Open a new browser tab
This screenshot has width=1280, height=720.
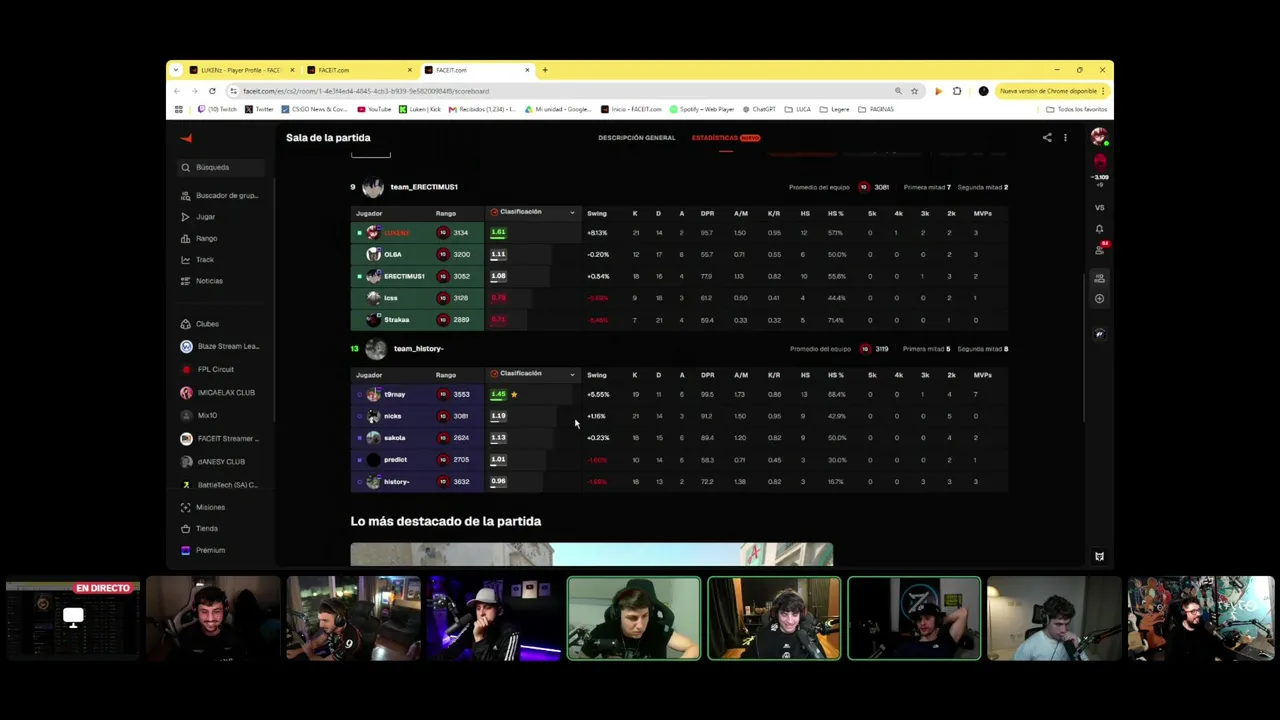545,70
